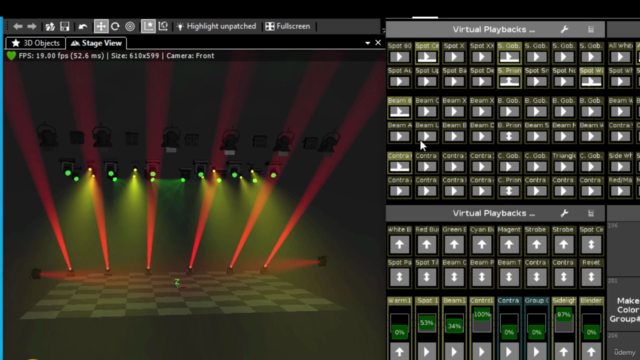Open the stage panel dropdown arrow
Viewport: 640px width, 360px height.
click(367, 43)
